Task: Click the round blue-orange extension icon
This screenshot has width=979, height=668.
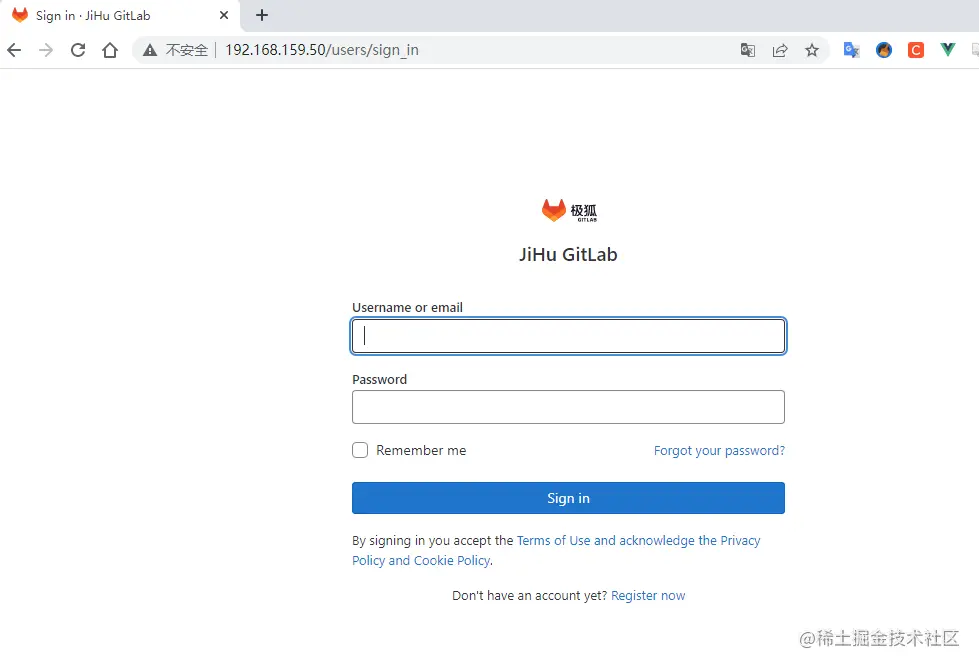Action: tap(883, 50)
